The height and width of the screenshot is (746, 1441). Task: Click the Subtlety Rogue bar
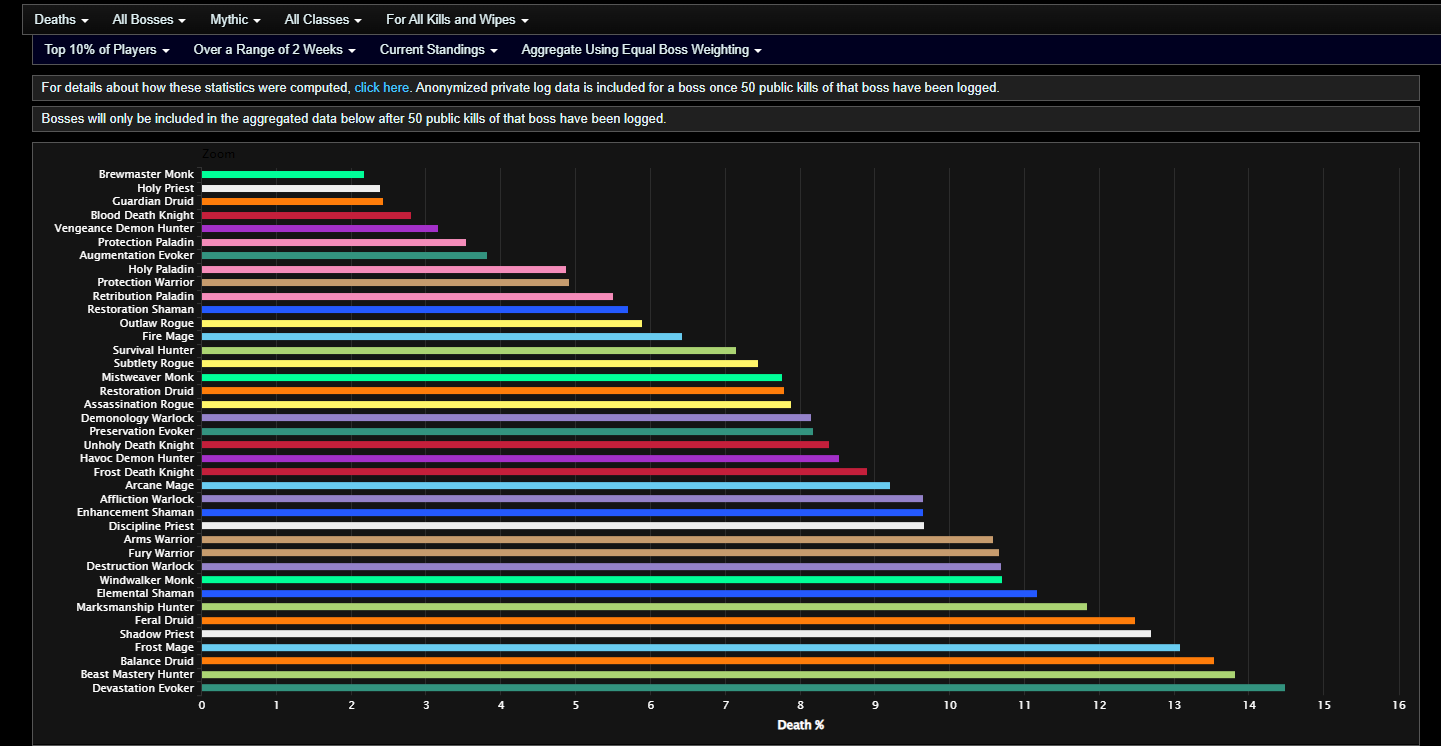coord(480,364)
